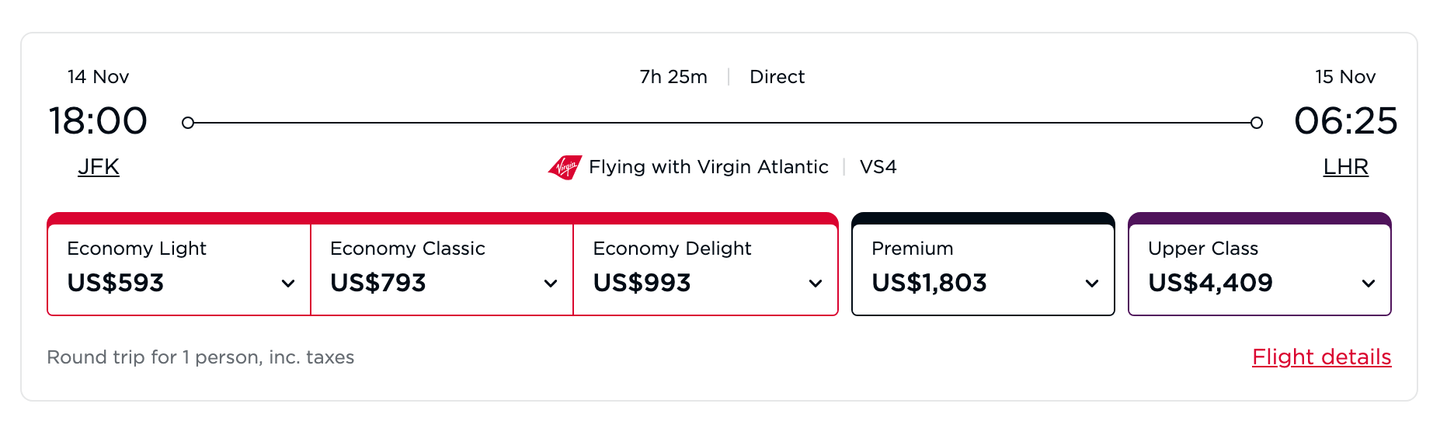This screenshot has width=1440, height=435.
Task: Click the 06:25 arrival time
Action: coord(1345,121)
